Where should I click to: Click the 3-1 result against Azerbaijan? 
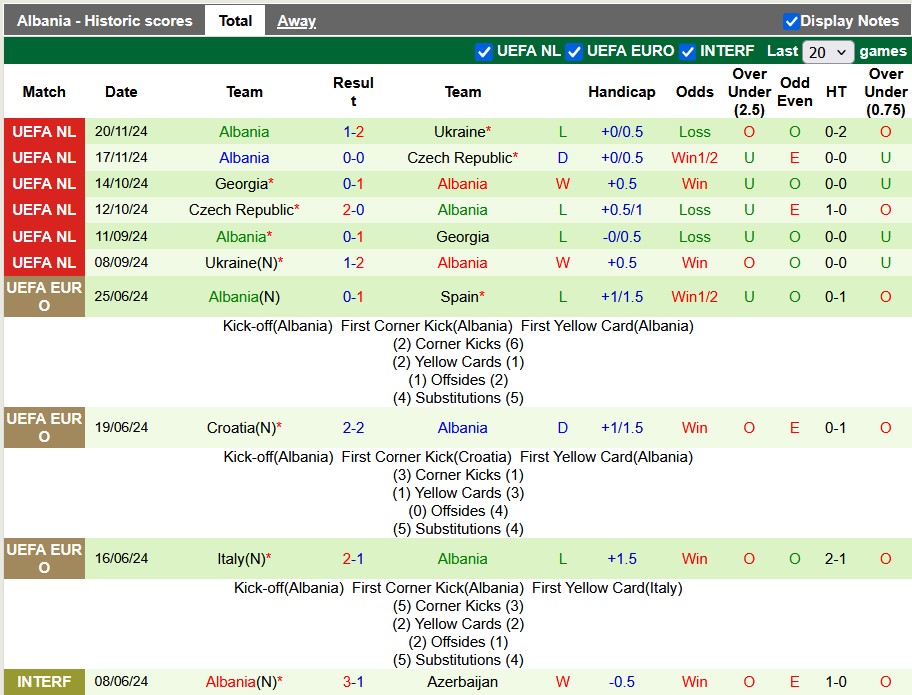tap(353, 682)
